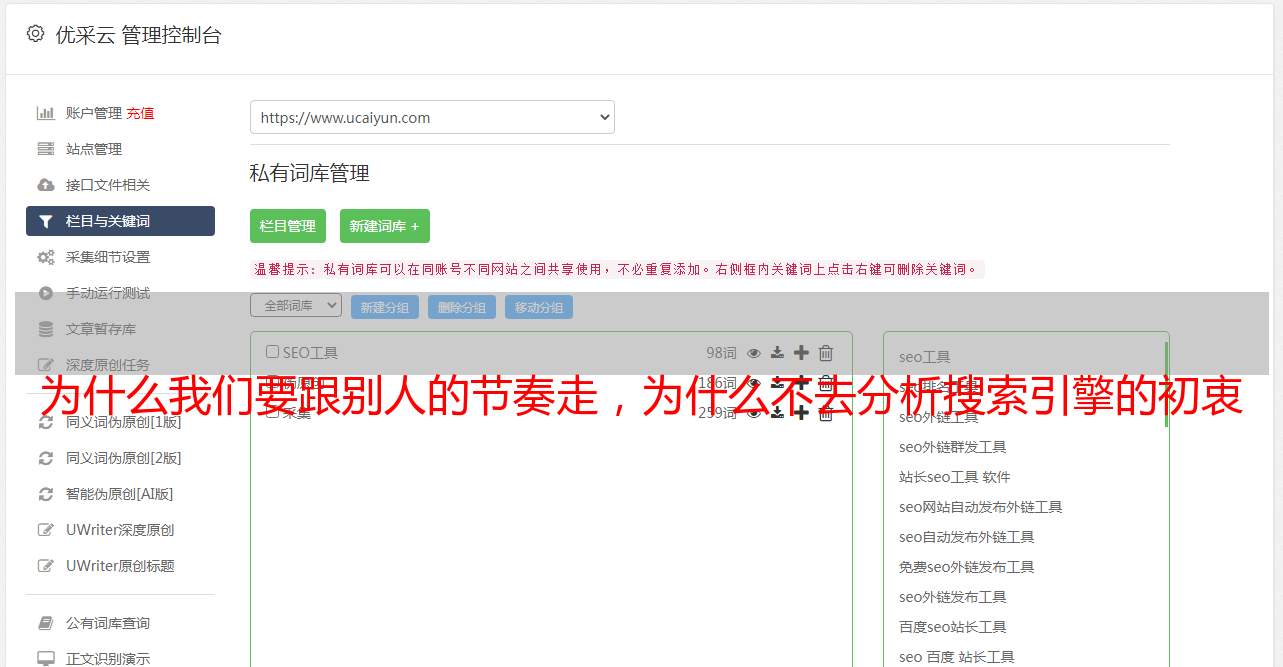
Task: Open 同义词伪原创[1版]
Action: pos(123,422)
